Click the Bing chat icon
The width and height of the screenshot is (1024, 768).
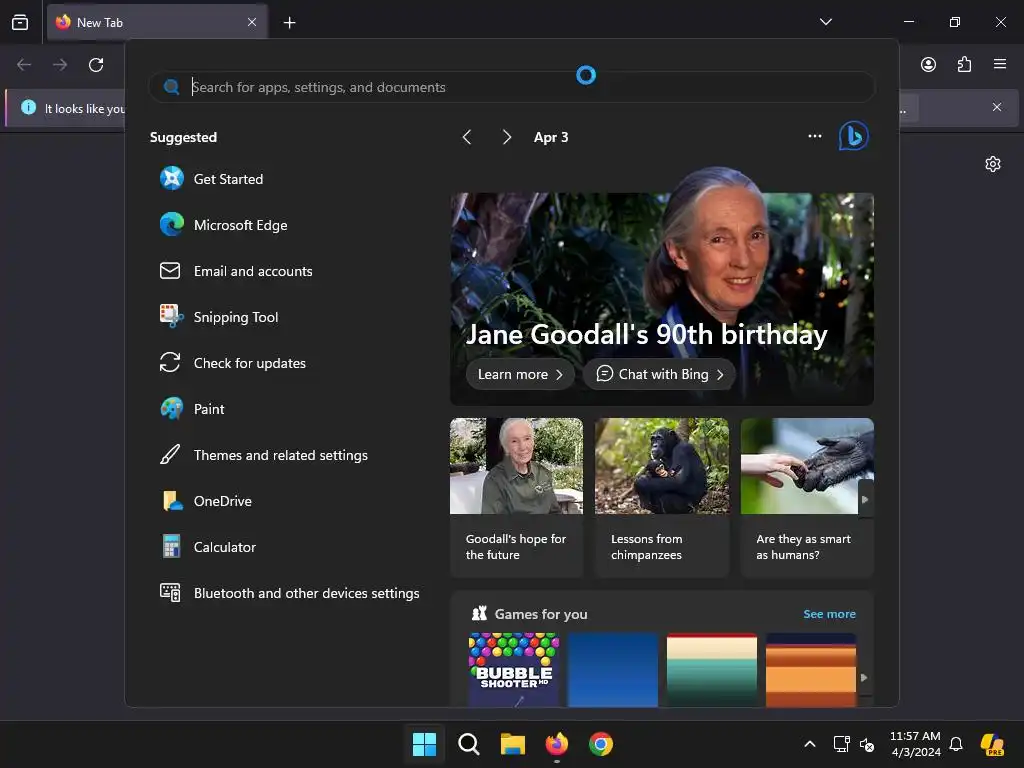[854, 136]
